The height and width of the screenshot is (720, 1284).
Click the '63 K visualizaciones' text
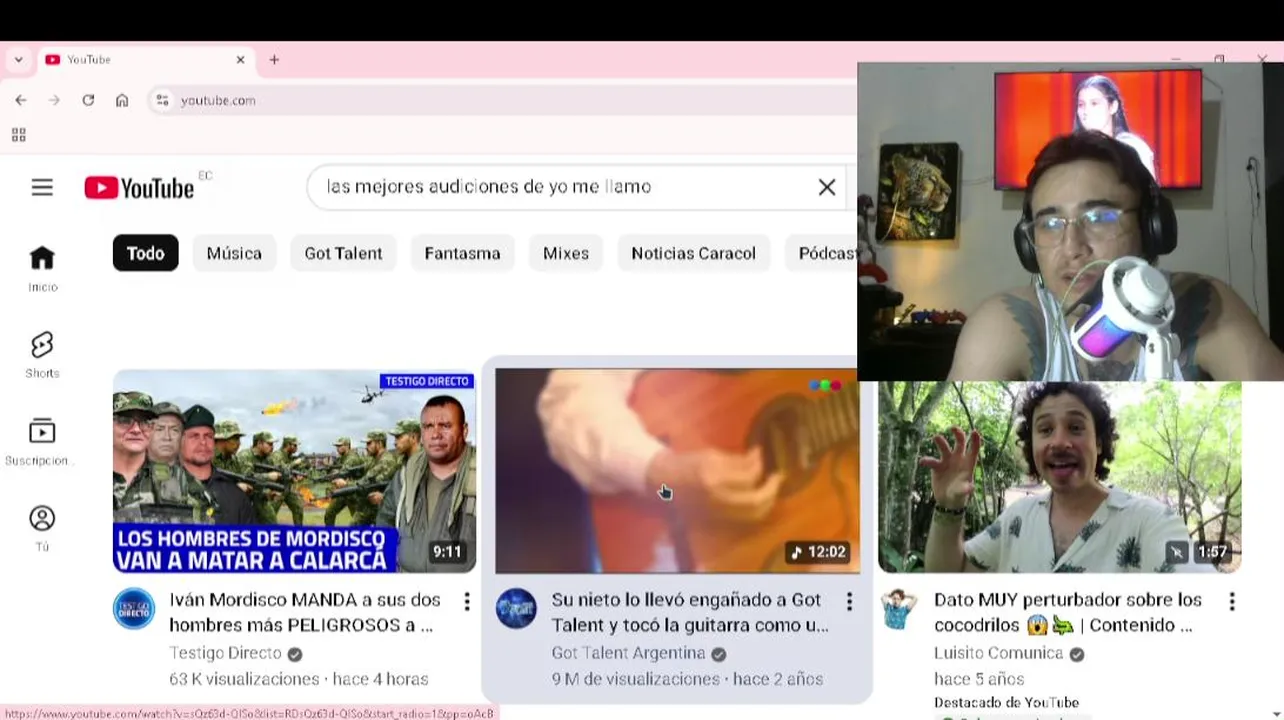click(244, 679)
